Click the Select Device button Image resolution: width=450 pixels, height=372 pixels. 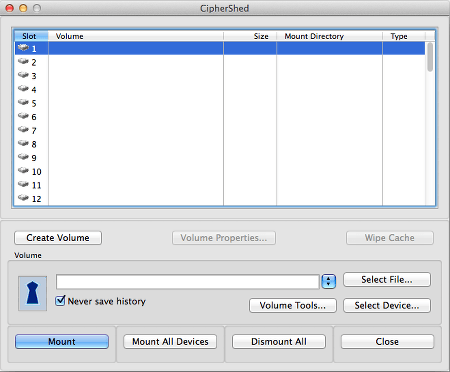point(387,305)
